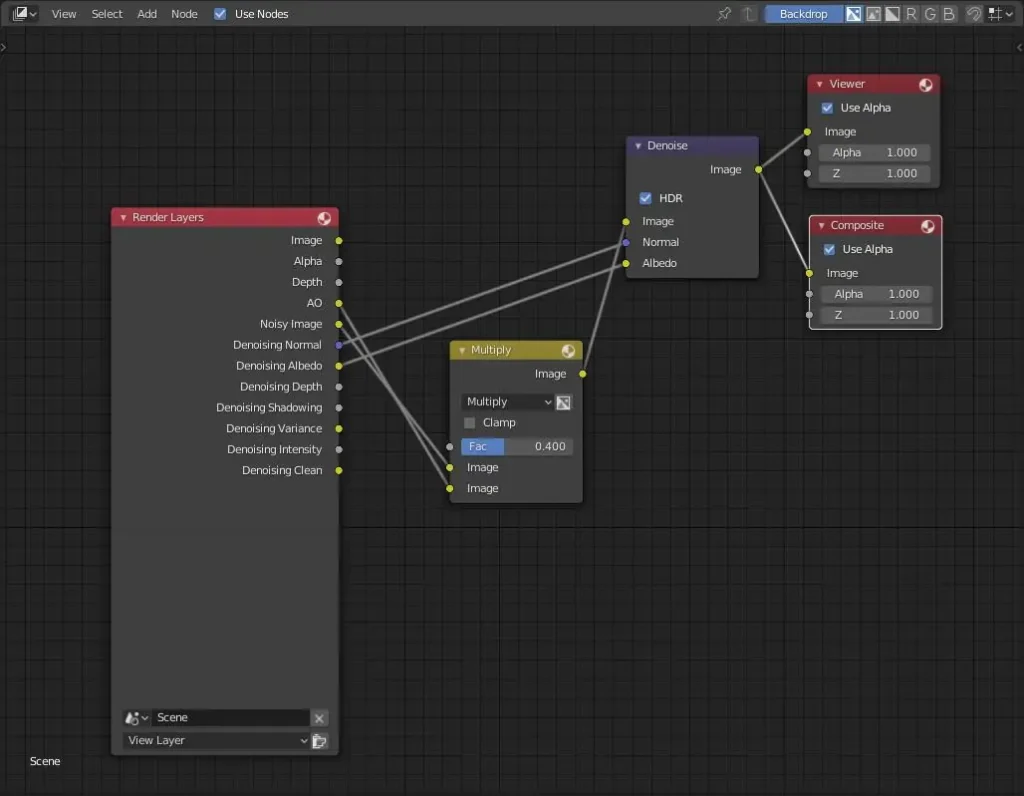Click Render Layers AO output socket
This screenshot has width=1024, height=796.
[339, 304]
